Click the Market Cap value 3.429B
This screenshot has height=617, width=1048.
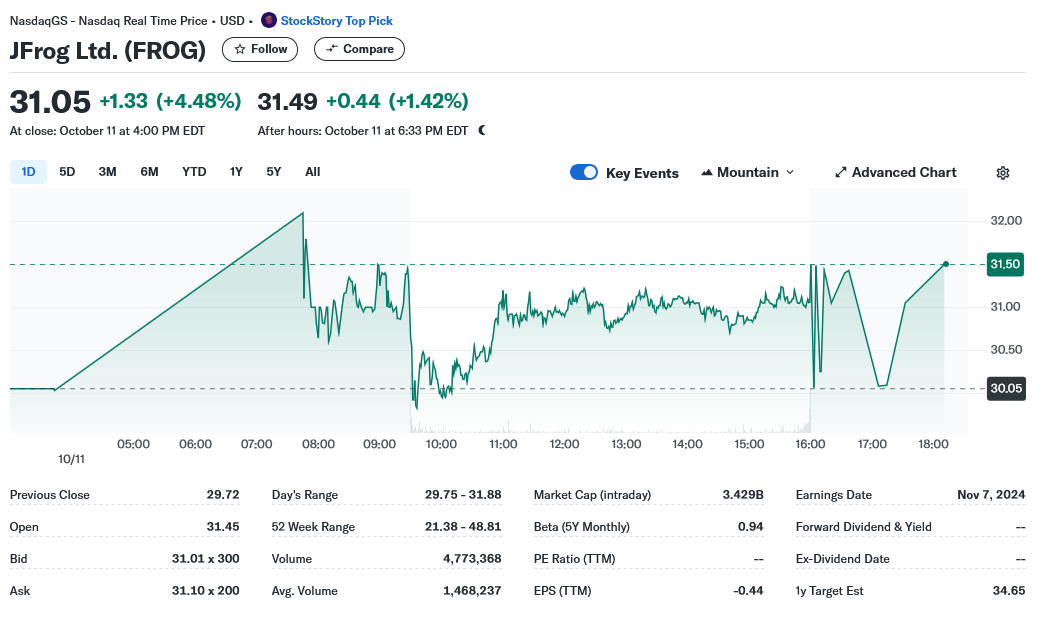(x=743, y=495)
